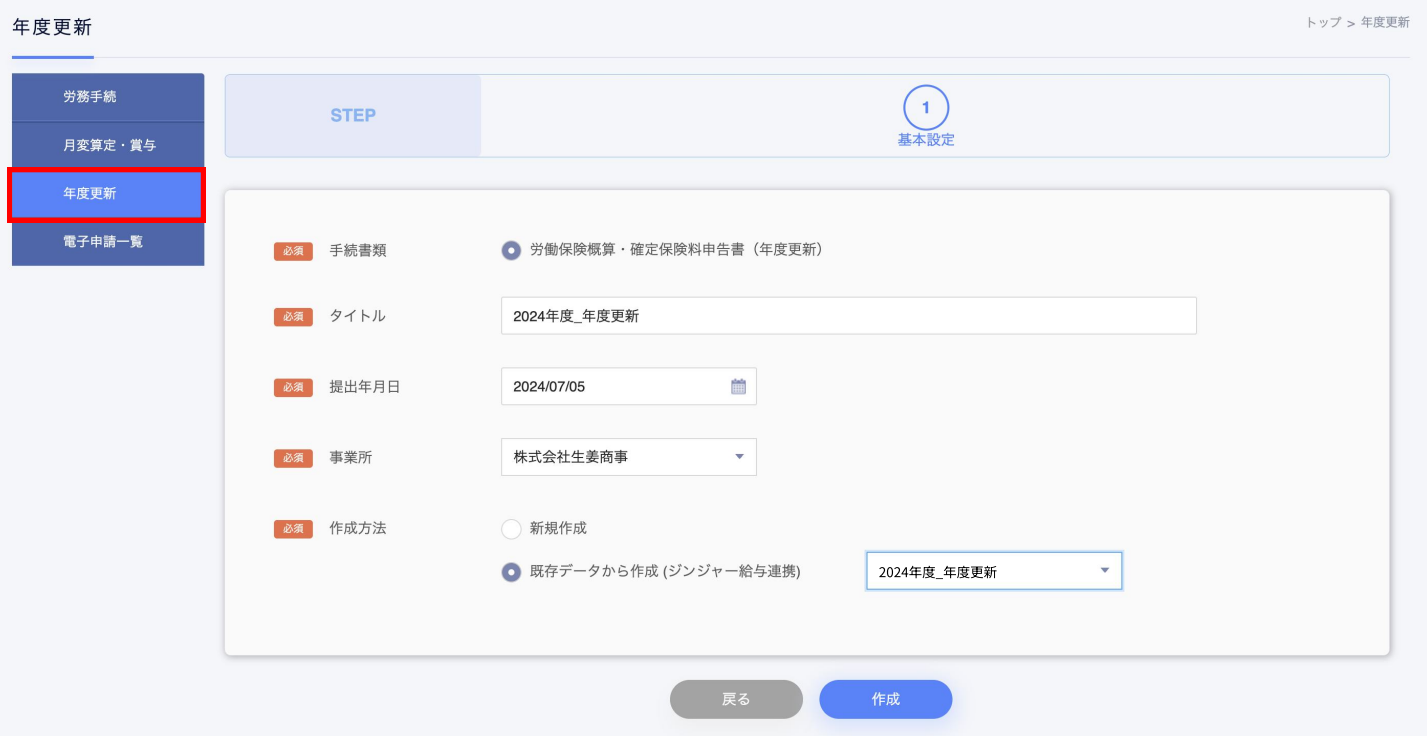Open 労務手続 in the left sidebar
Viewport: 1427px width, 736px height.
[108, 97]
